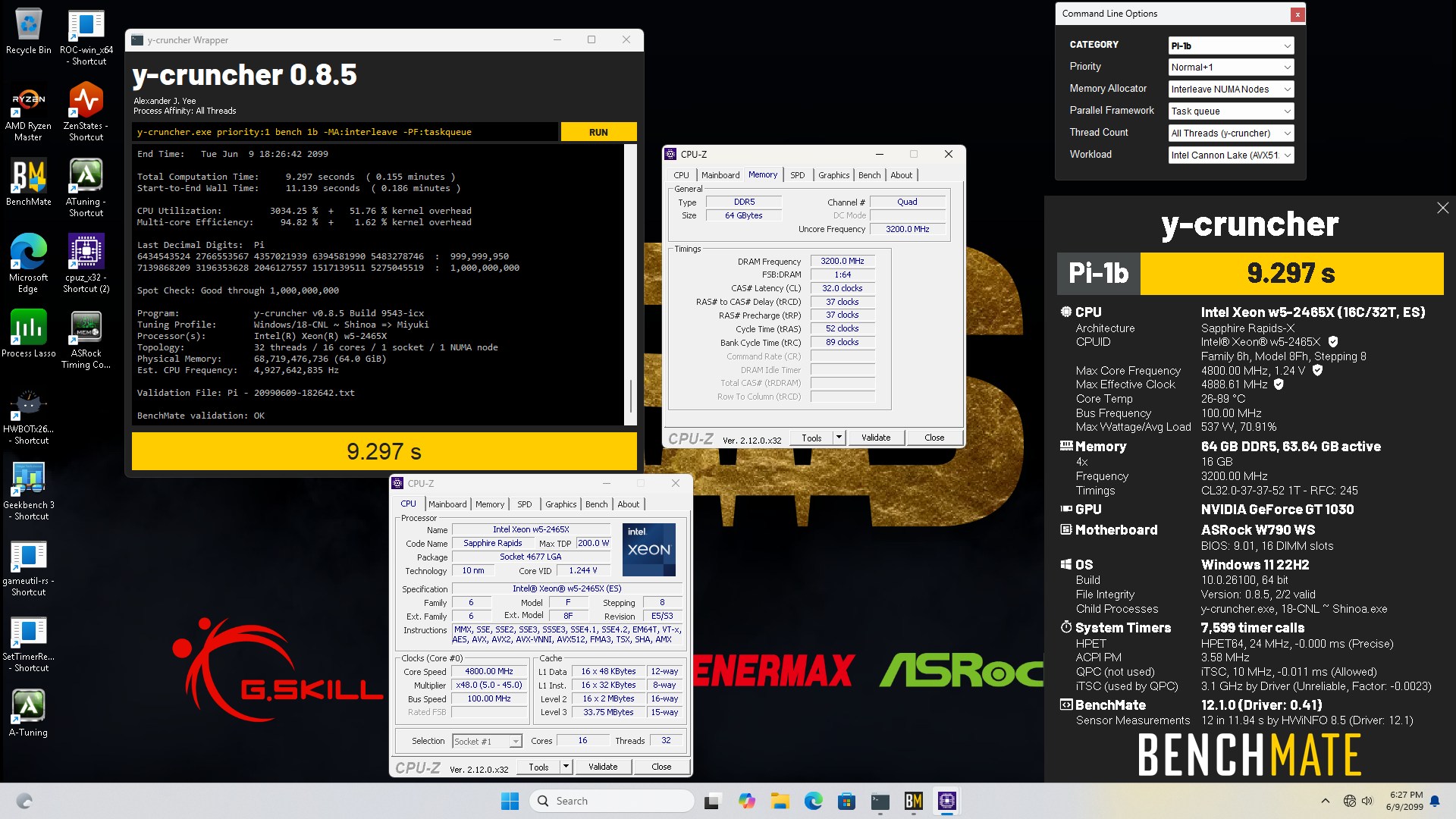Open the HWBOTx26 shortcut icon

28,416
